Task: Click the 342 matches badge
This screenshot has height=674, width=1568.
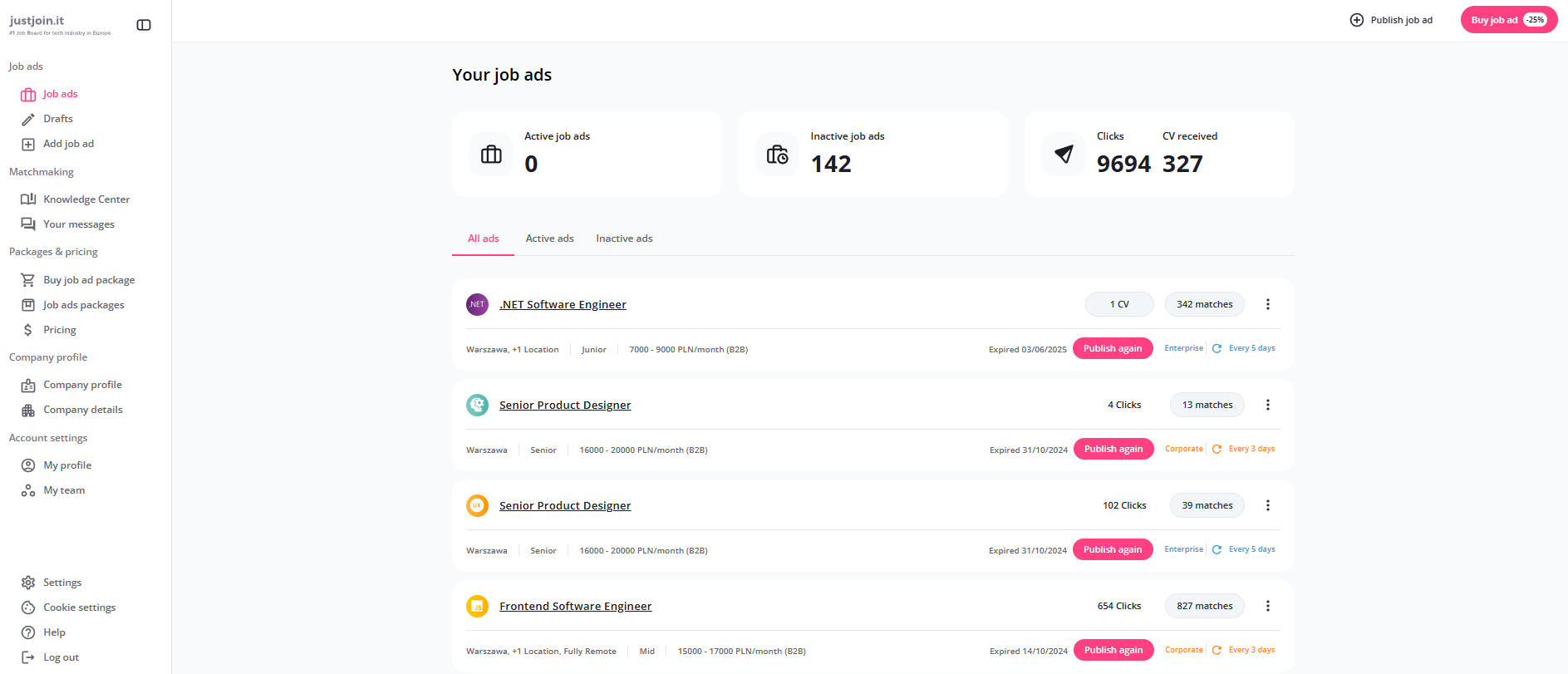Action: click(x=1204, y=304)
